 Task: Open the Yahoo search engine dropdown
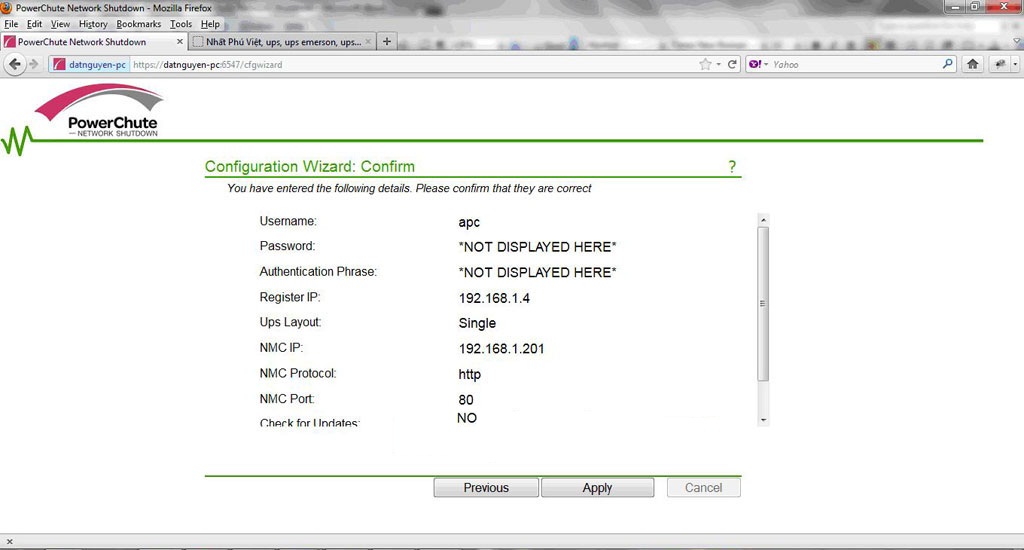[x=758, y=64]
